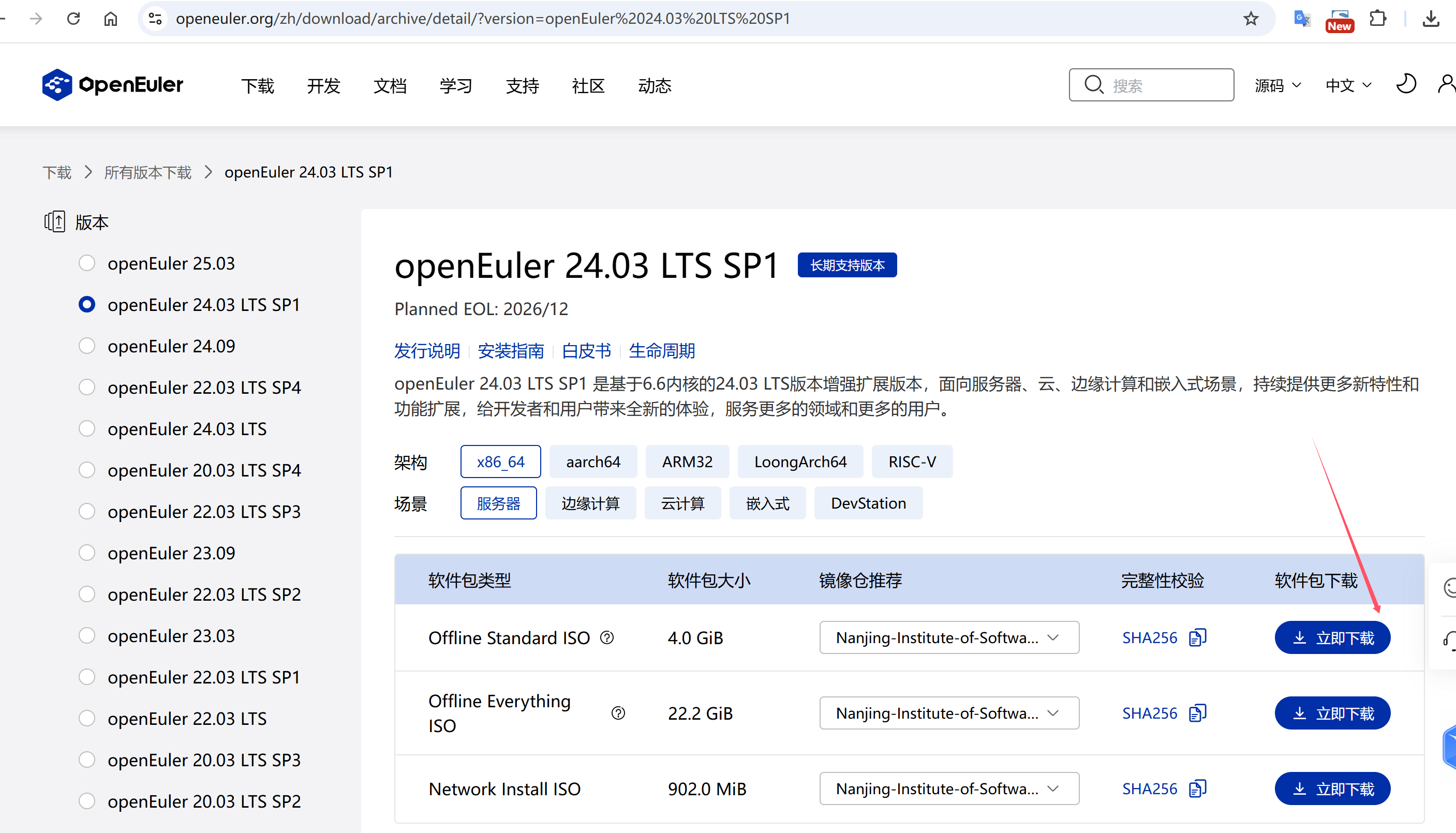Image resolution: width=1456 pixels, height=833 pixels.
Task: Click the OpenEuler logo
Action: click(113, 85)
